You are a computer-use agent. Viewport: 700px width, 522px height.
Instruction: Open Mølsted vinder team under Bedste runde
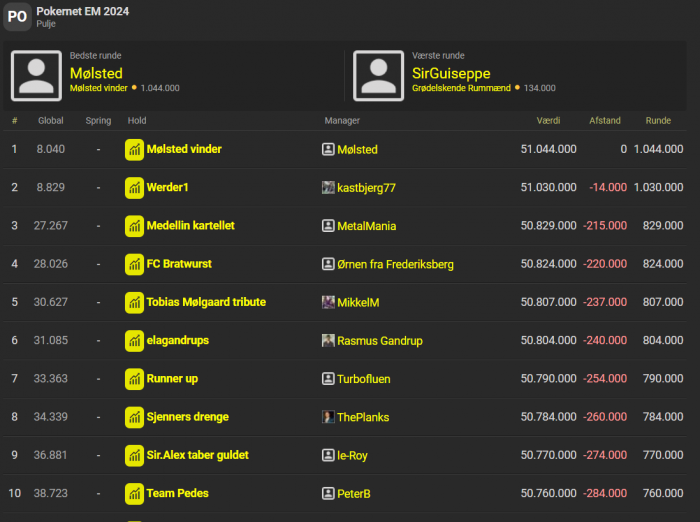99,88
